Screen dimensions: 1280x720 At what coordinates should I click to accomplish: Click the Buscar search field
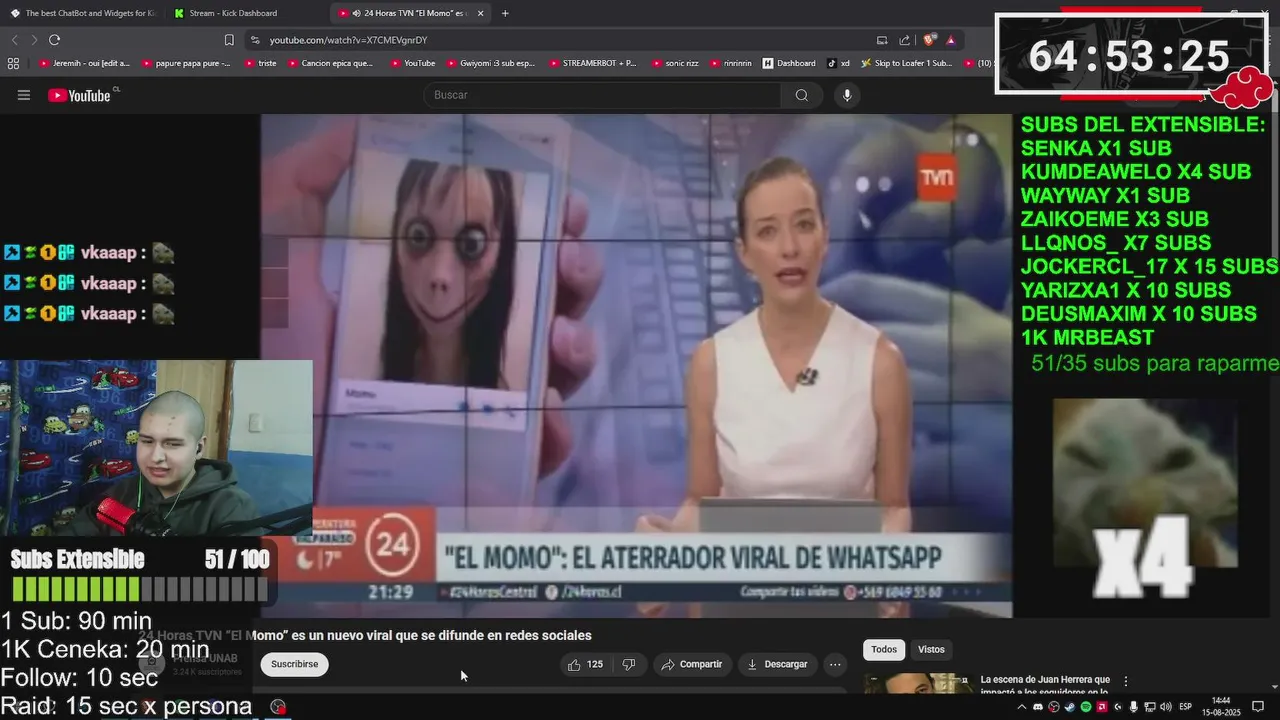[603, 95]
